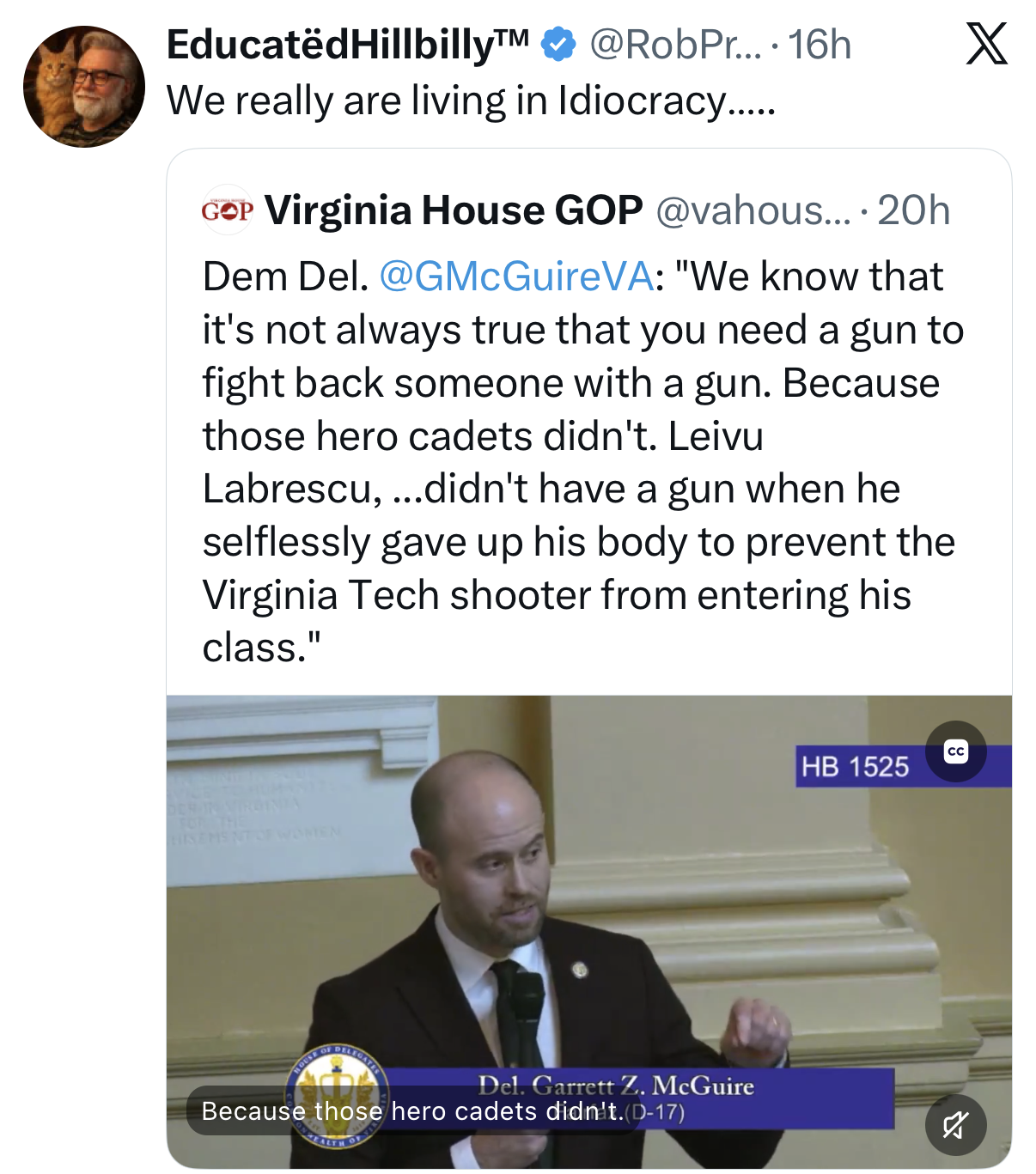Click the Virginia House GOP avatar logo
This screenshot has height=1174, width=1036.
coord(228,210)
